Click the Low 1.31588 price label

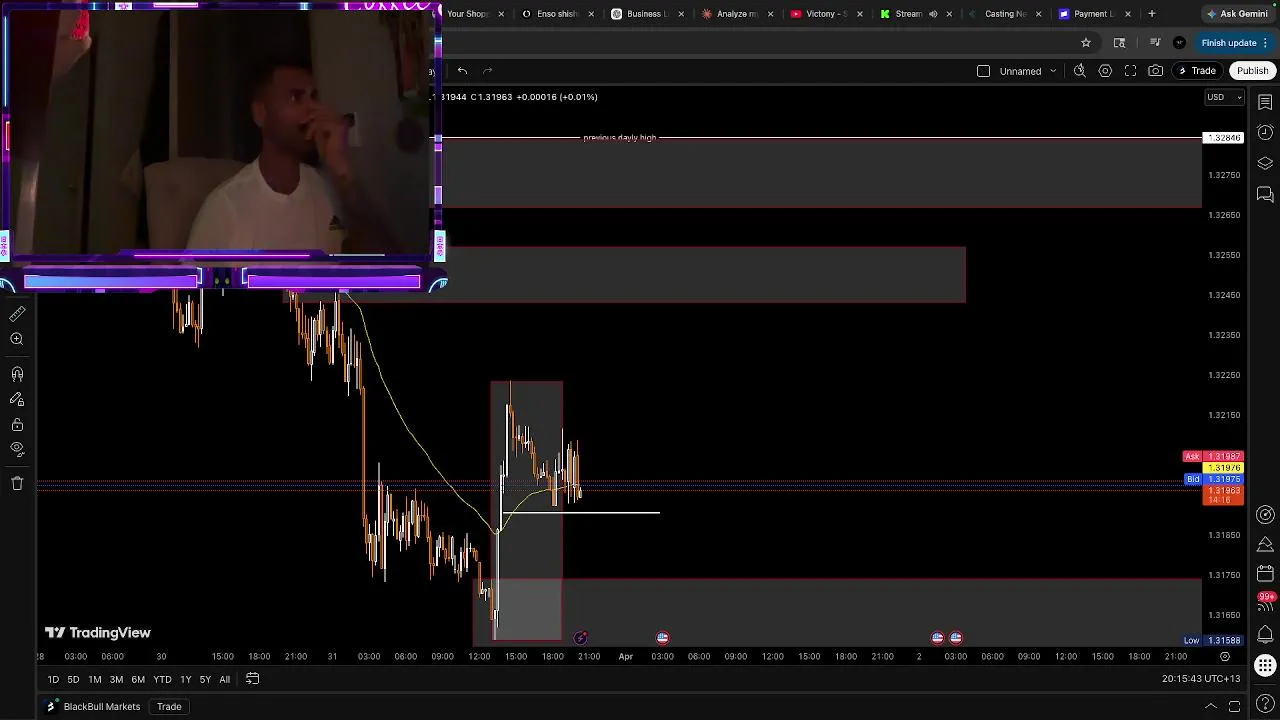1213,641
